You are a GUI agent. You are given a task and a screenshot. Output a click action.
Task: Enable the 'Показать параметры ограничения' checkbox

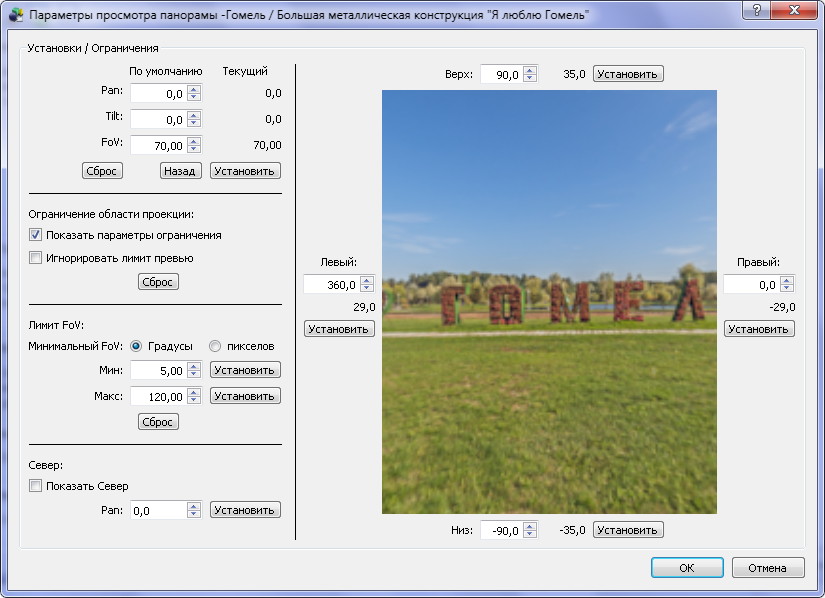coord(35,235)
